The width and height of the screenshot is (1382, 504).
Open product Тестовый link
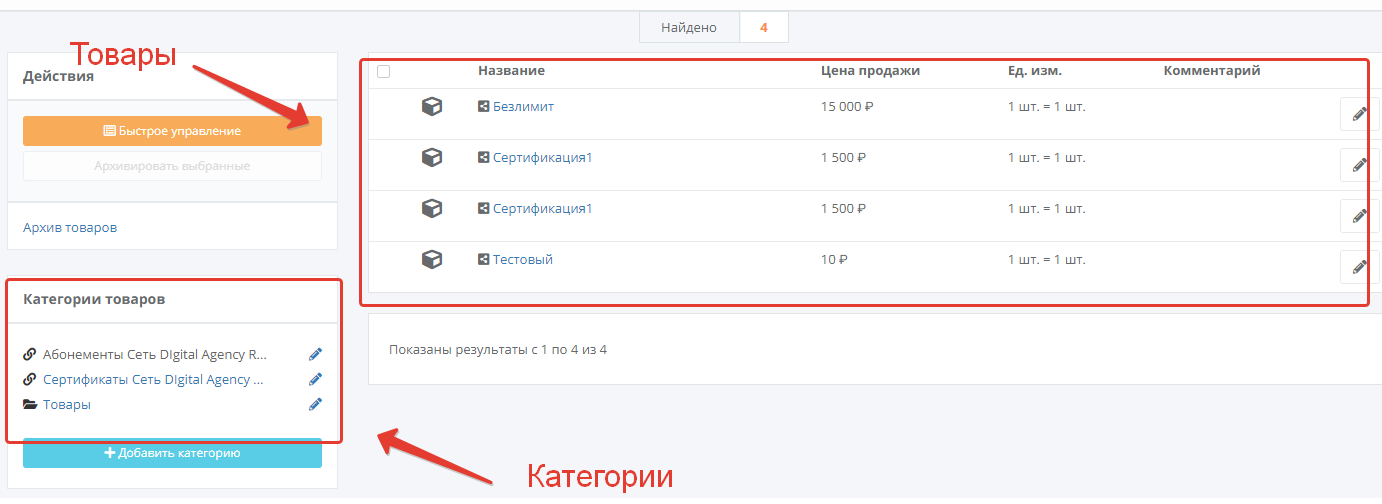coord(523,259)
